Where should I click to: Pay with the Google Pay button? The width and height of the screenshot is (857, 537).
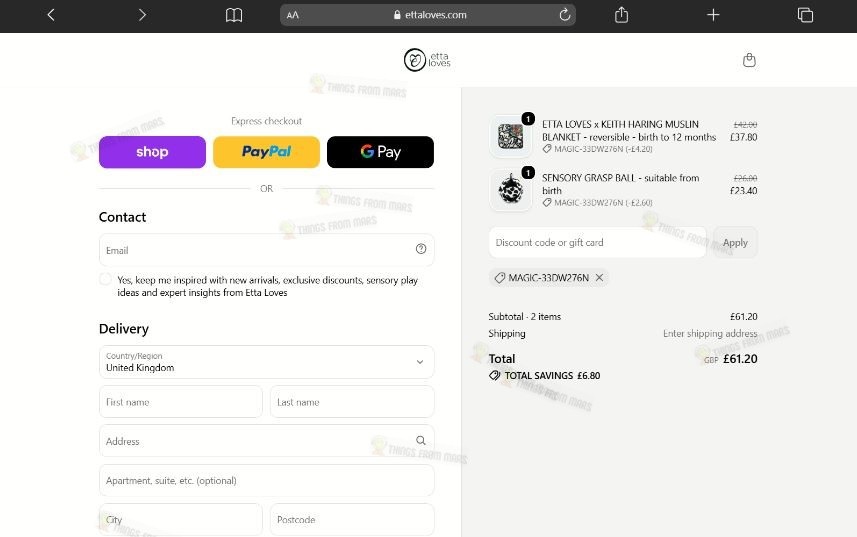[380, 152]
